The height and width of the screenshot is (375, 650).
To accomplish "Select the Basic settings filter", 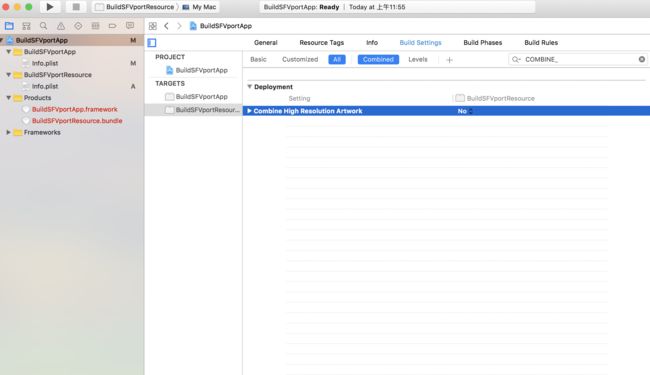I will [258, 60].
